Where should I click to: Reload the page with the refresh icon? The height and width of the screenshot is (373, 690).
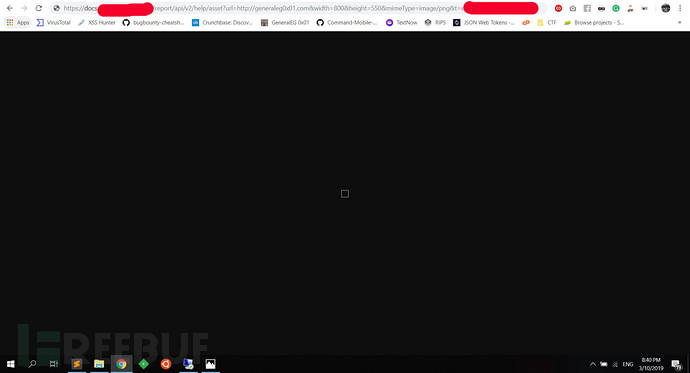pos(39,8)
